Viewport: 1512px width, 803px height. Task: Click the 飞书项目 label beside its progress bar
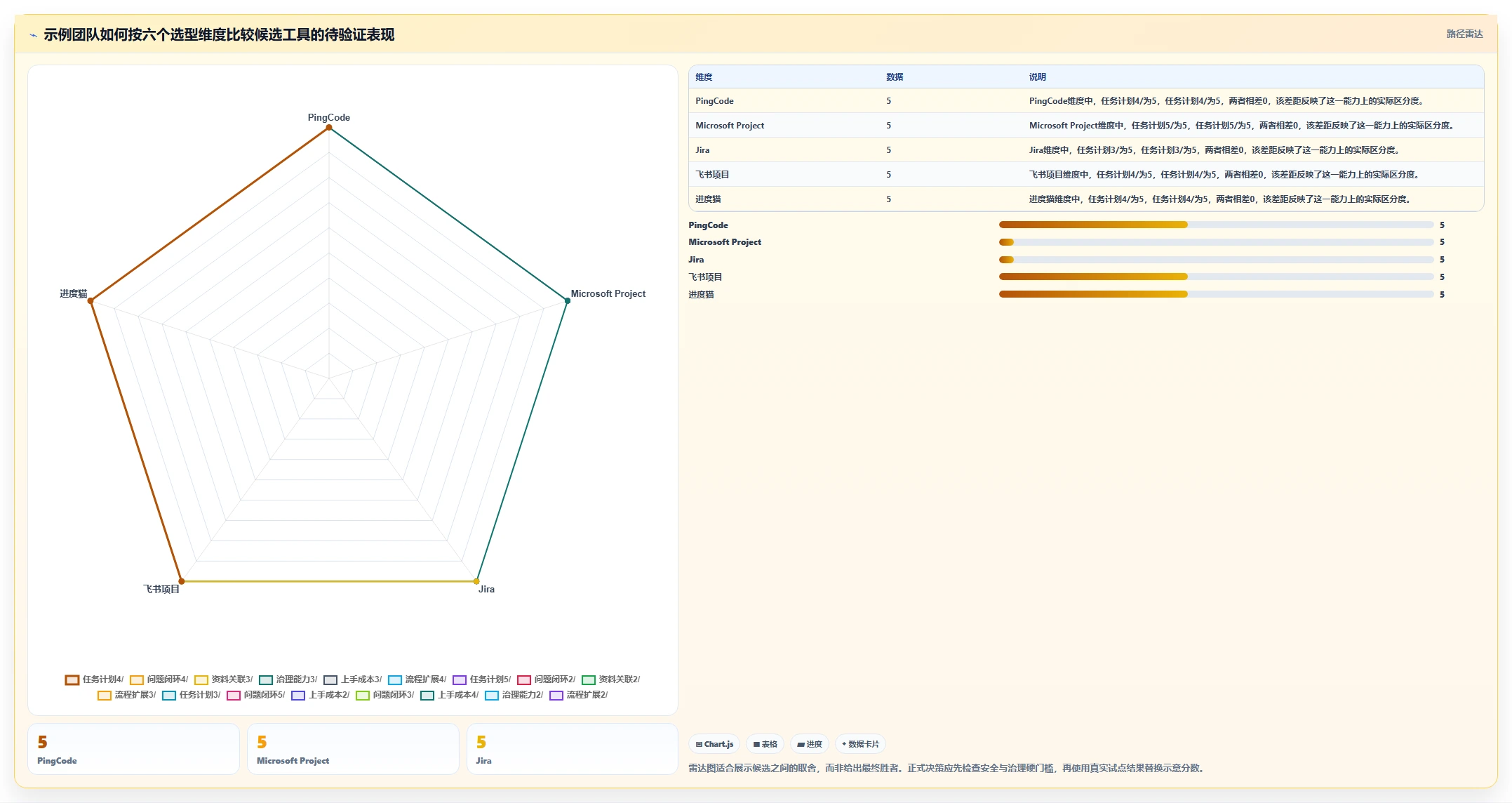tap(705, 277)
